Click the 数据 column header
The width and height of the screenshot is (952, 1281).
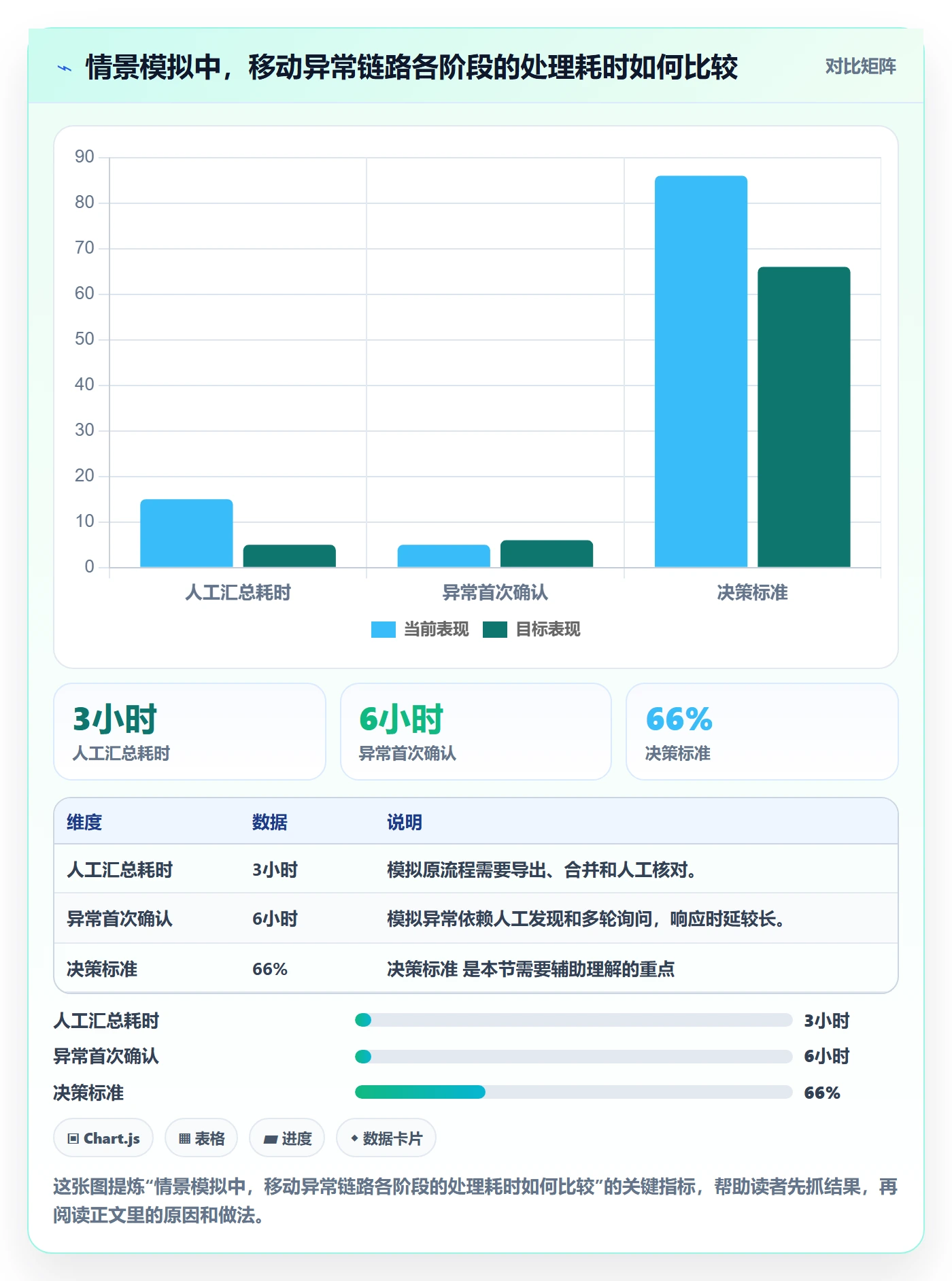pos(270,822)
